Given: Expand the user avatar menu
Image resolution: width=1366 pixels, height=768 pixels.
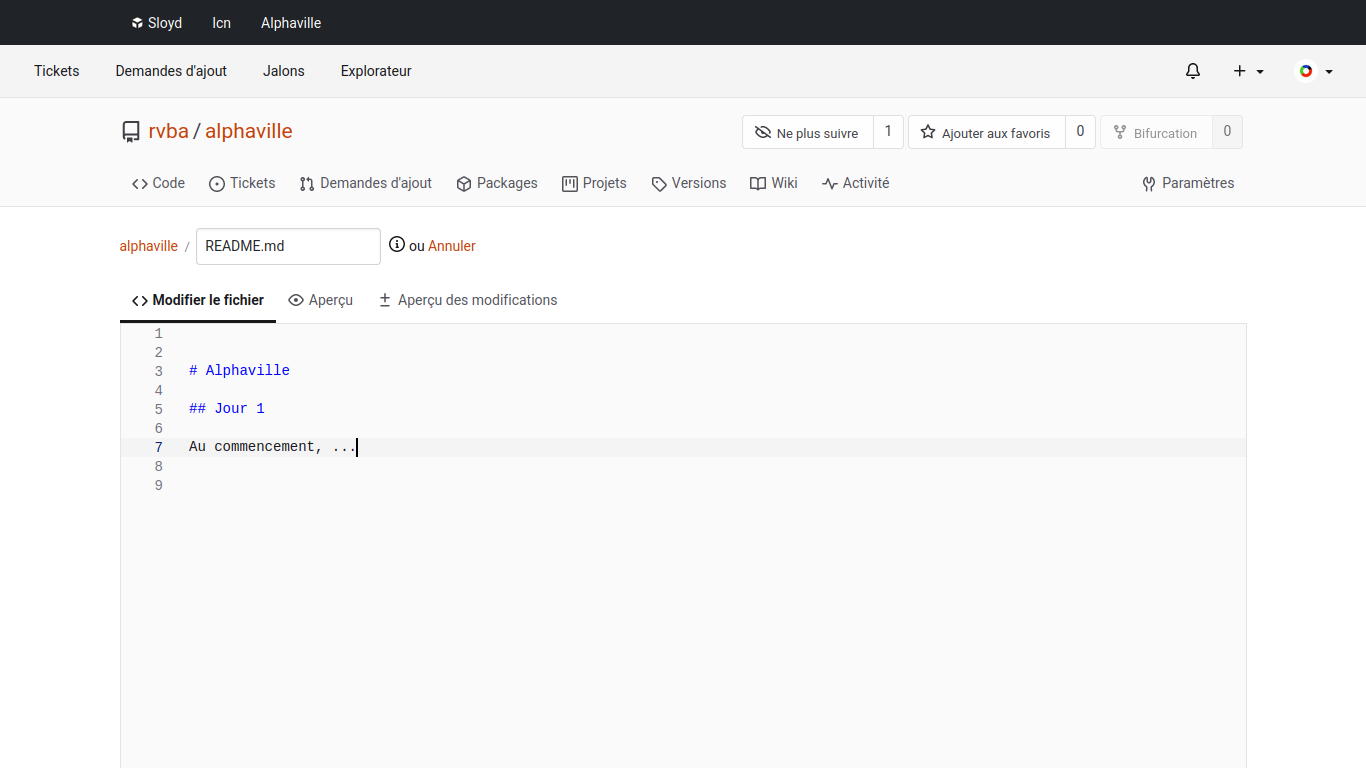Looking at the screenshot, I should (1314, 71).
